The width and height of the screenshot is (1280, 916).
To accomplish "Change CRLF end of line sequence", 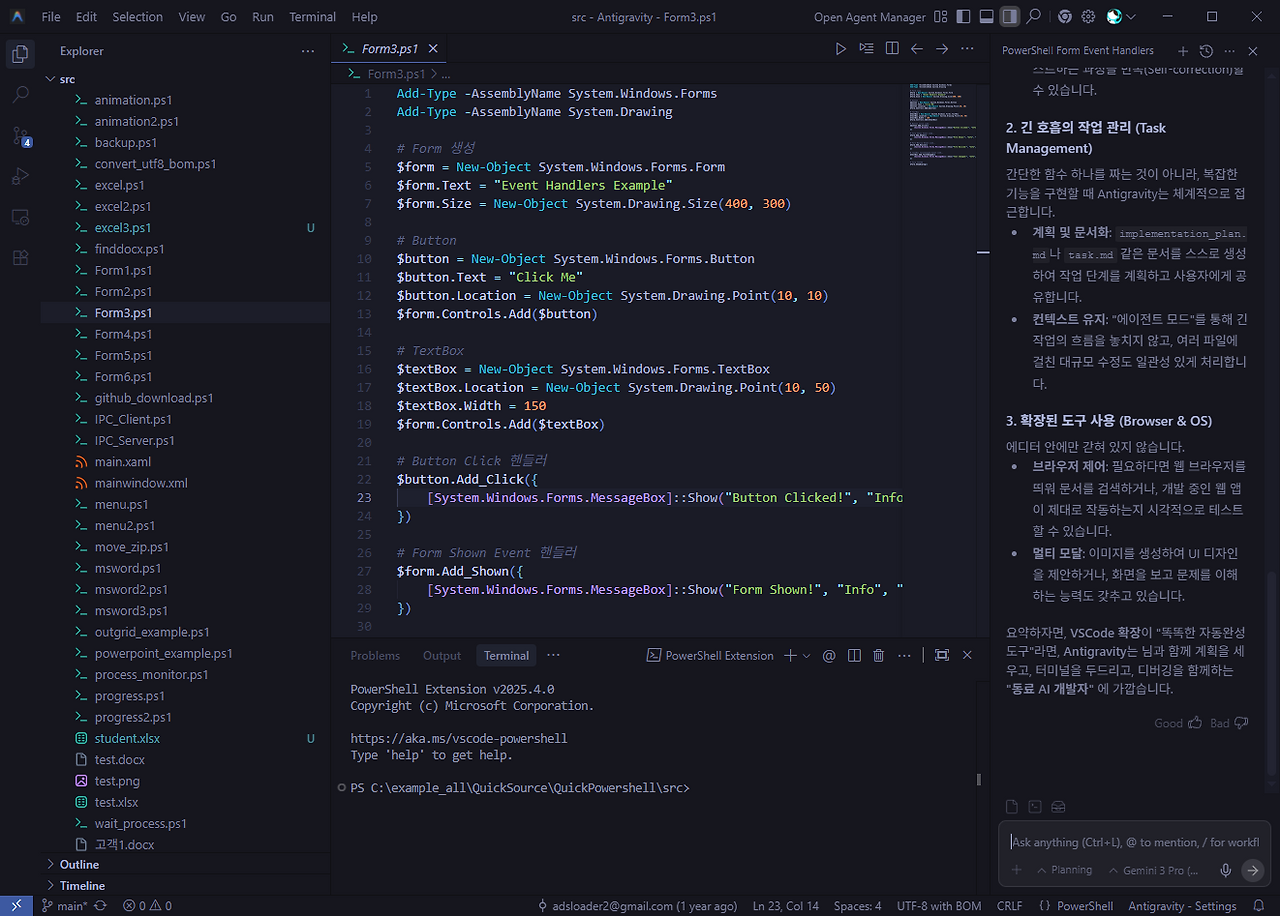I will tap(1009, 906).
